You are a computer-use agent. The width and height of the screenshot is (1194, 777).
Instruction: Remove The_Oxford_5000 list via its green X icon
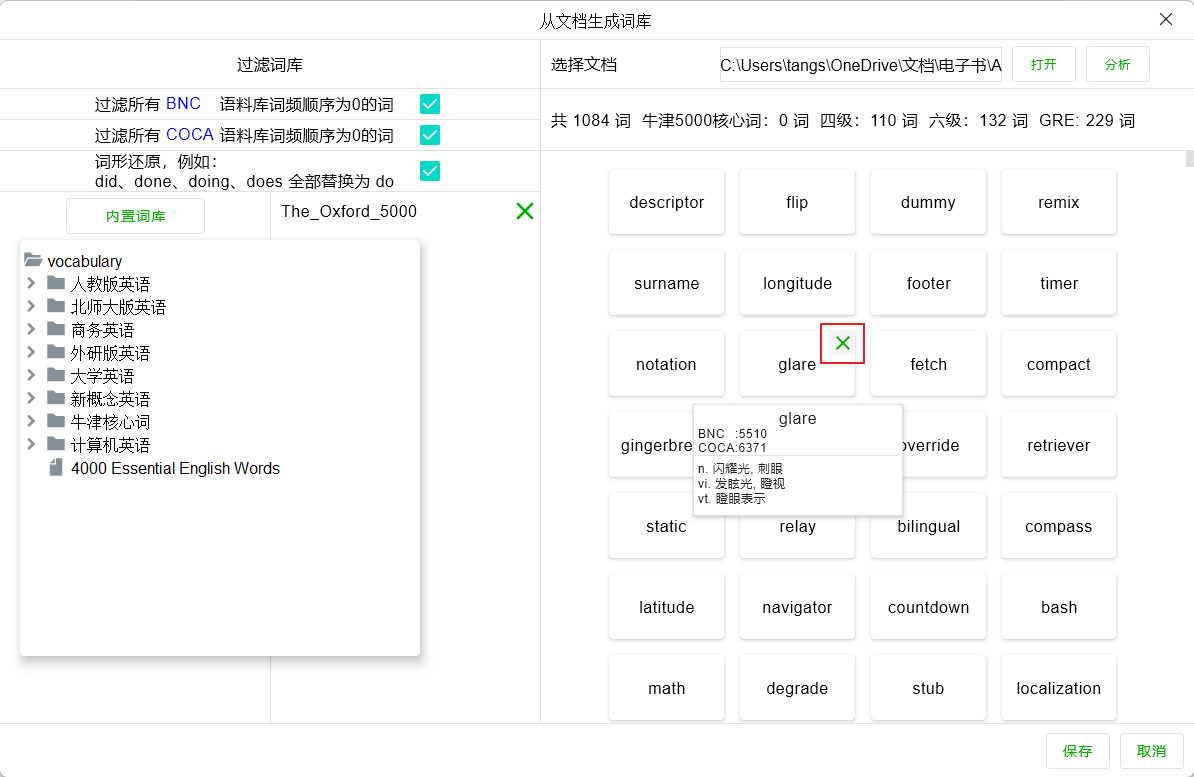[x=524, y=211]
